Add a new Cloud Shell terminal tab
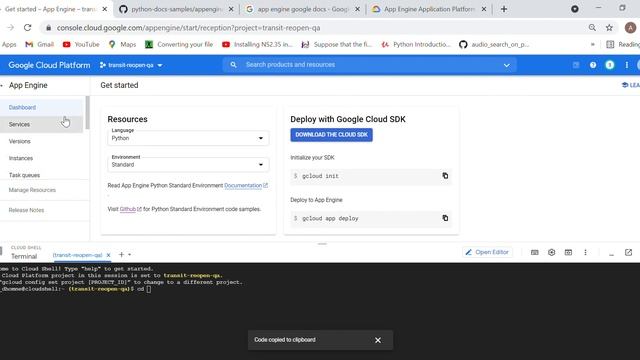 pyautogui.click(x=121, y=255)
